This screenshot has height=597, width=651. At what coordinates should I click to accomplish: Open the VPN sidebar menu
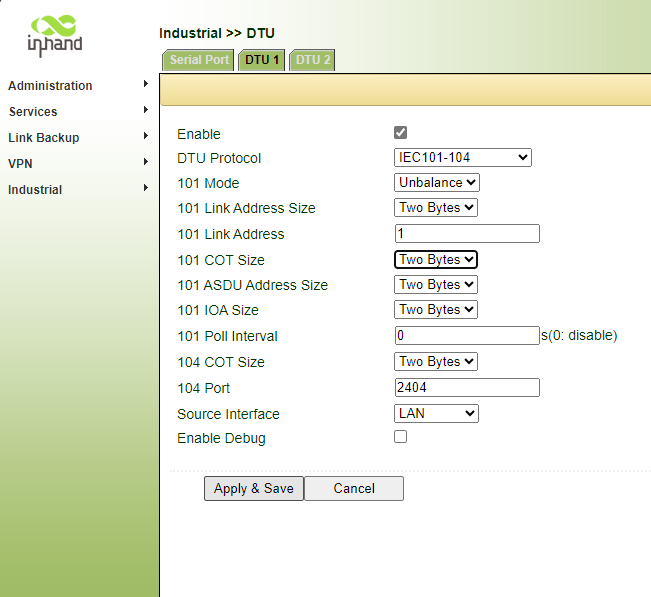point(20,164)
